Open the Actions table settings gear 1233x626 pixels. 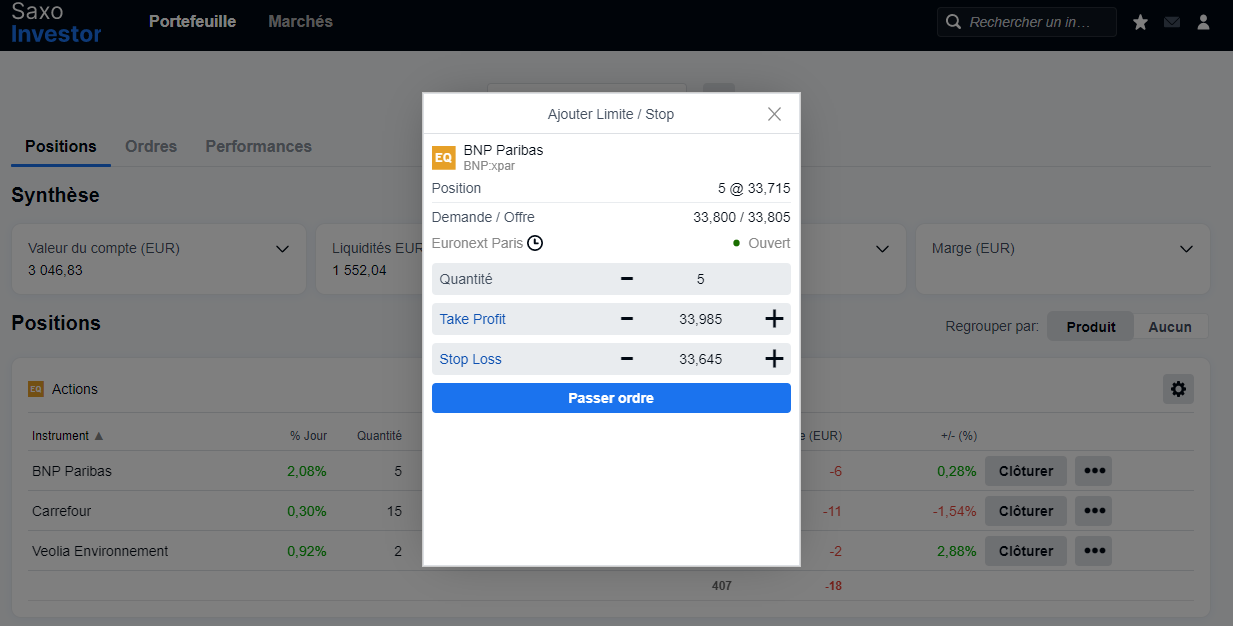click(1178, 389)
